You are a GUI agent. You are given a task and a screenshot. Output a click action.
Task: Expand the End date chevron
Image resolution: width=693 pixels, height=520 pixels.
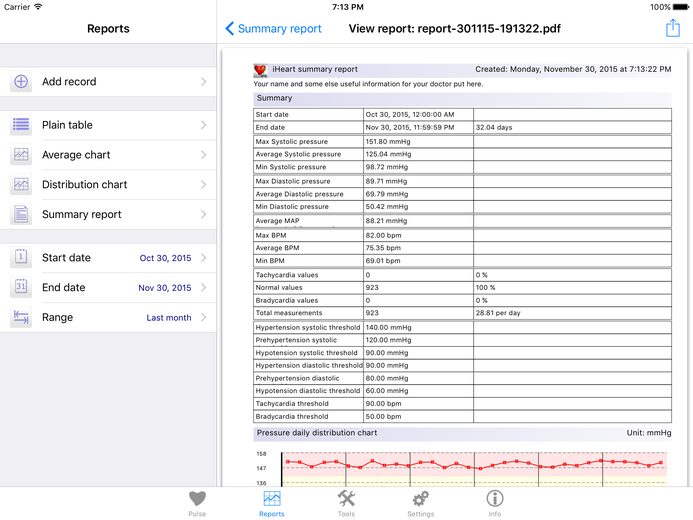pos(203,287)
